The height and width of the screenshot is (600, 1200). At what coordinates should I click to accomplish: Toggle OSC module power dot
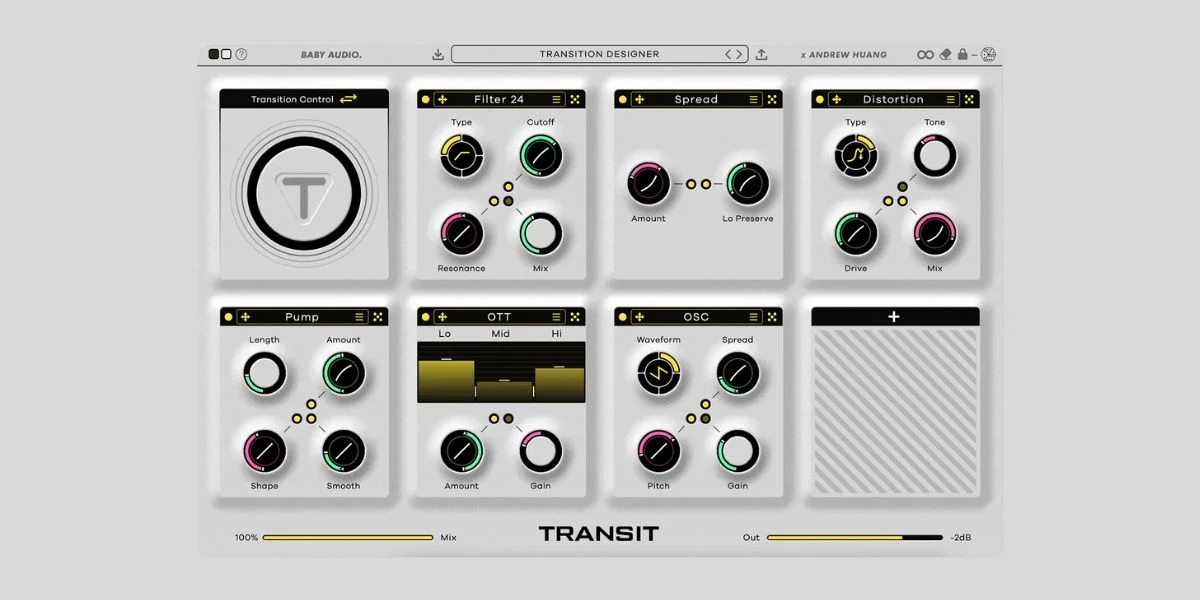622,317
